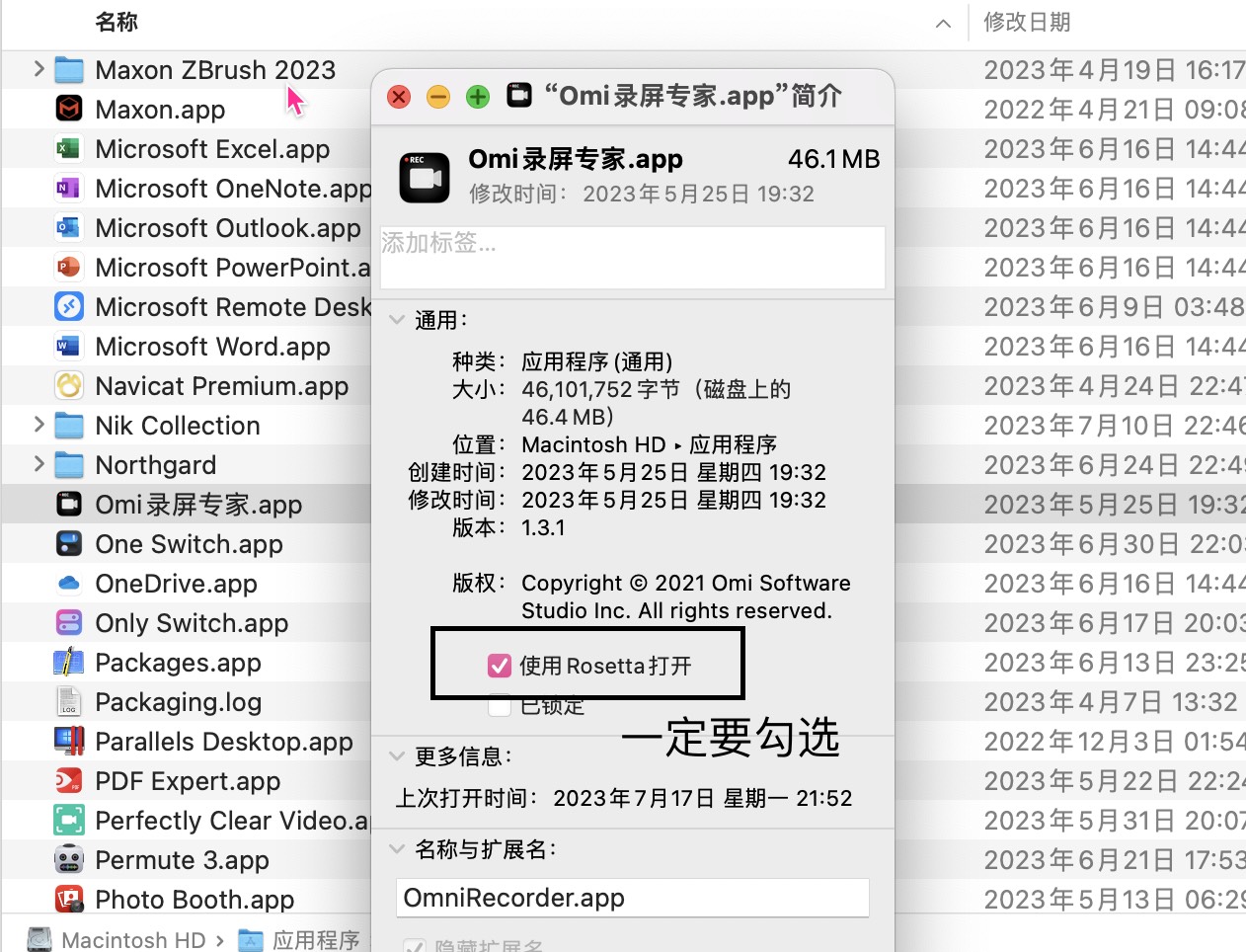Select the PDF Expert.app icon
The width and height of the screenshot is (1246, 952).
67,780
